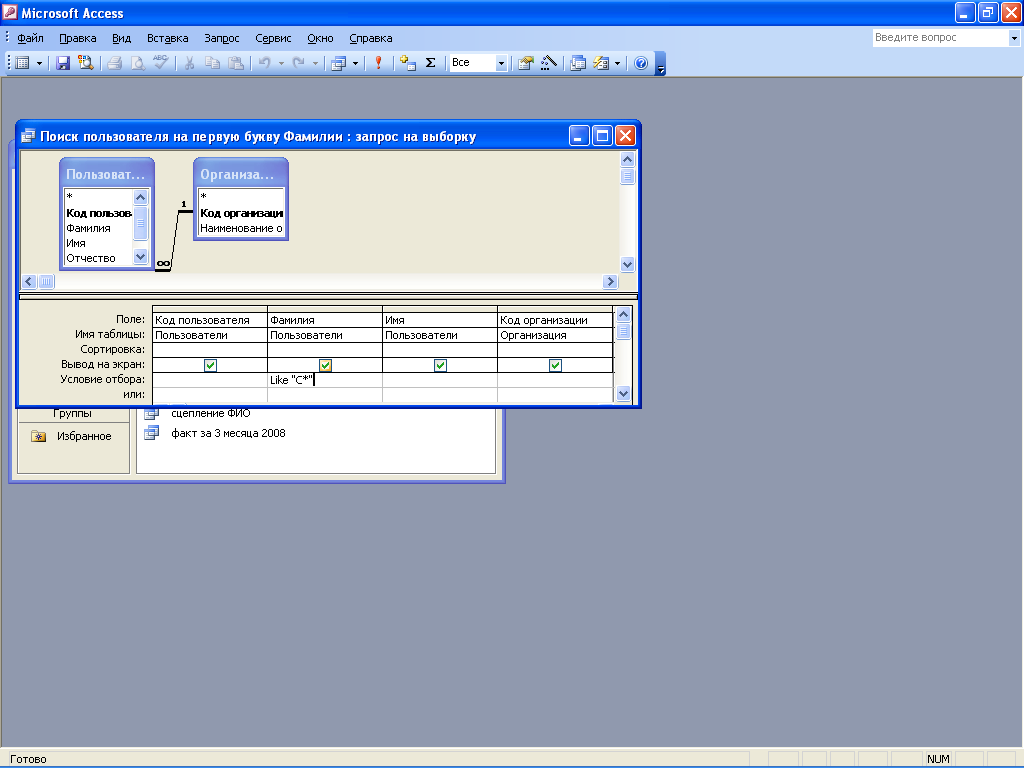
Task: Show the Database Window icon
Action: [x=578, y=63]
